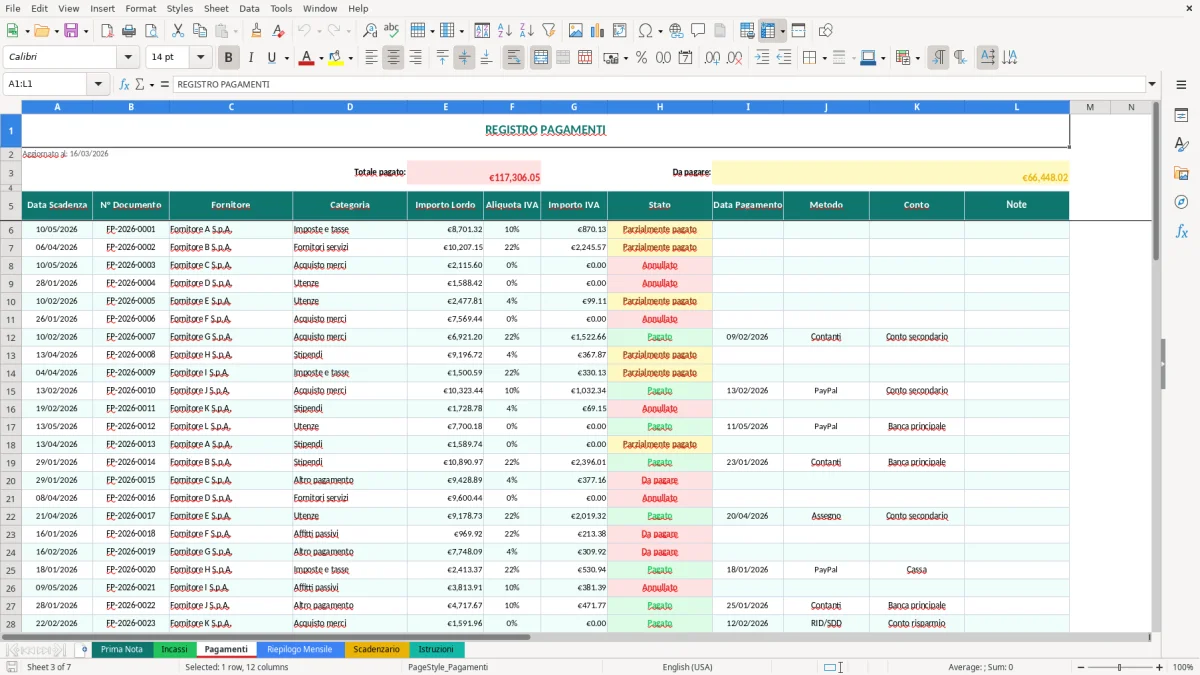Click the zoom percentage 100%
The width and height of the screenshot is (1200, 675).
click(1183, 667)
